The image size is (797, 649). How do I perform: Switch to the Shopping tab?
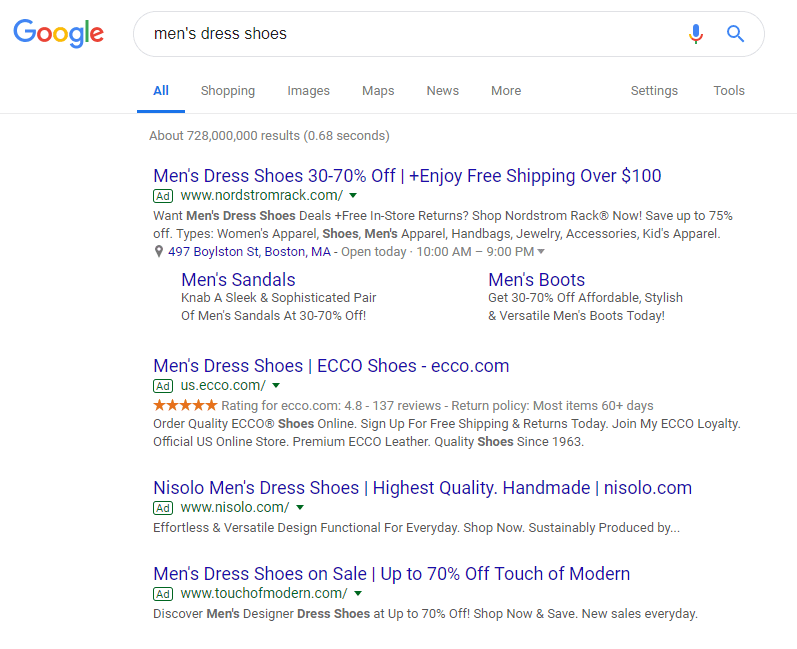tap(228, 90)
